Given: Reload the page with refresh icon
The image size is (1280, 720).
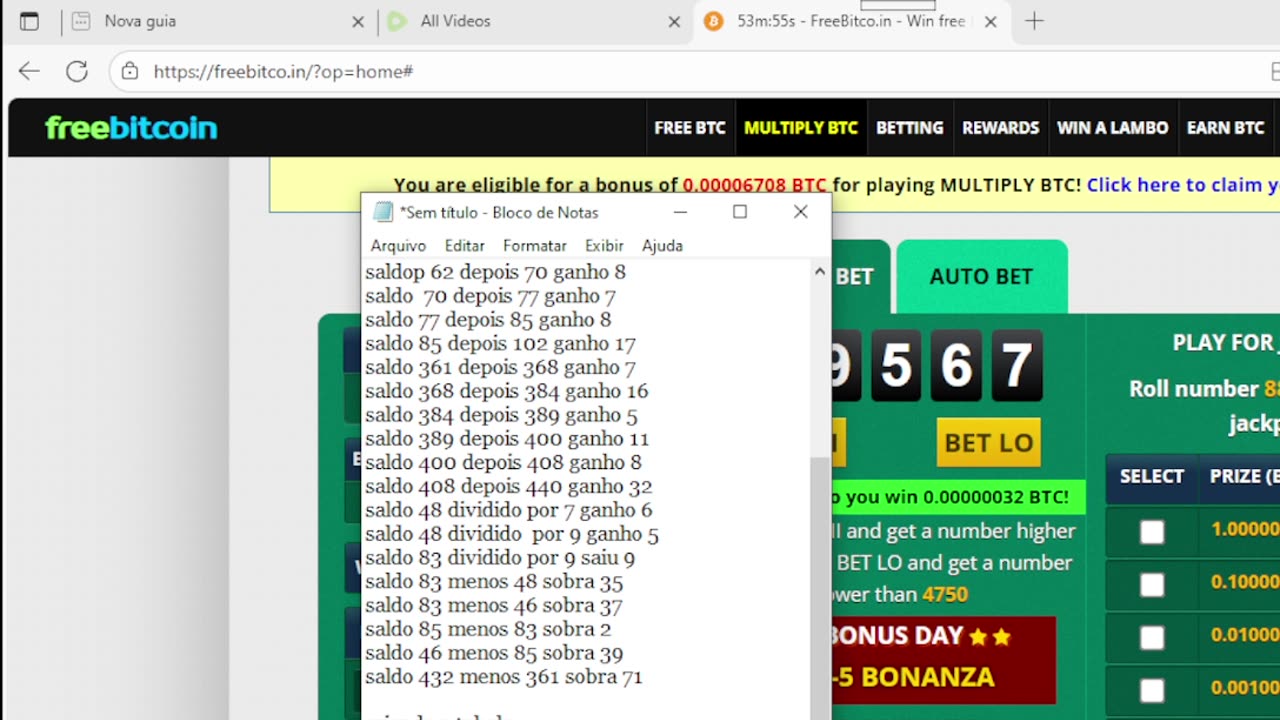Looking at the screenshot, I should tap(77, 71).
